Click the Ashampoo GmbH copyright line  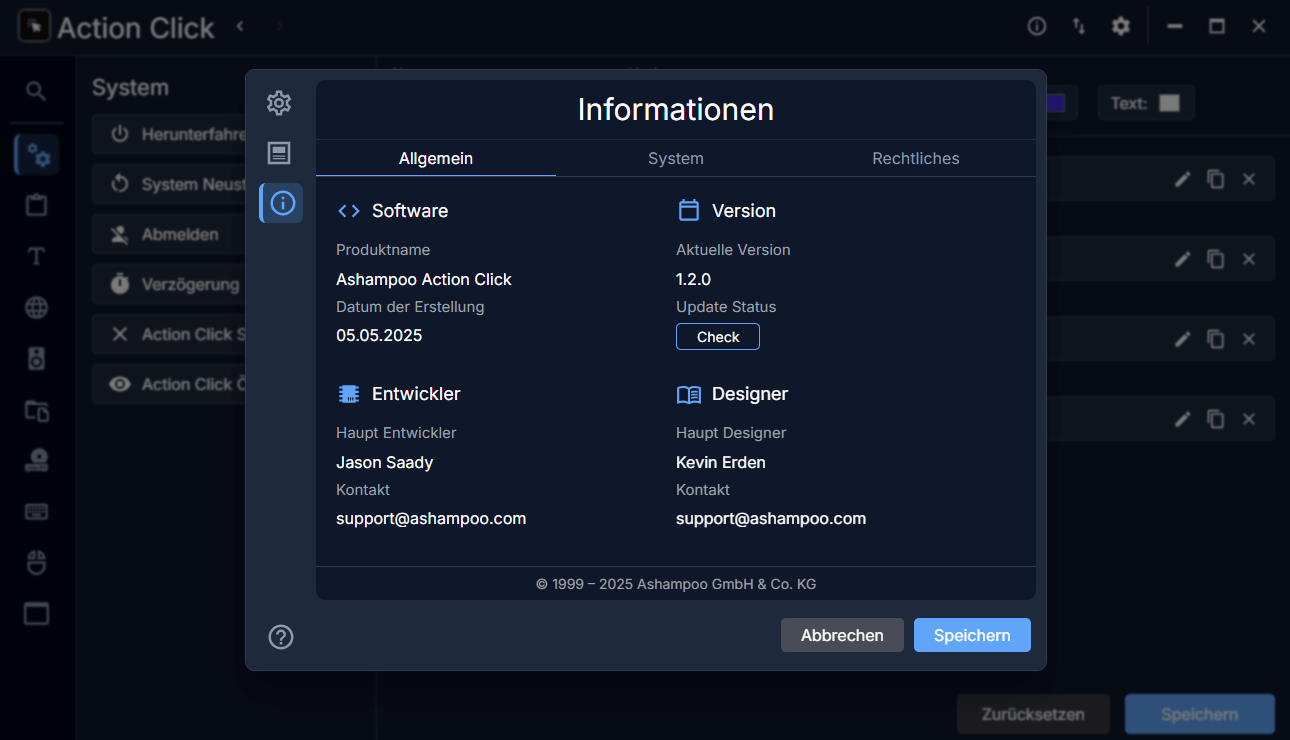pos(676,584)
